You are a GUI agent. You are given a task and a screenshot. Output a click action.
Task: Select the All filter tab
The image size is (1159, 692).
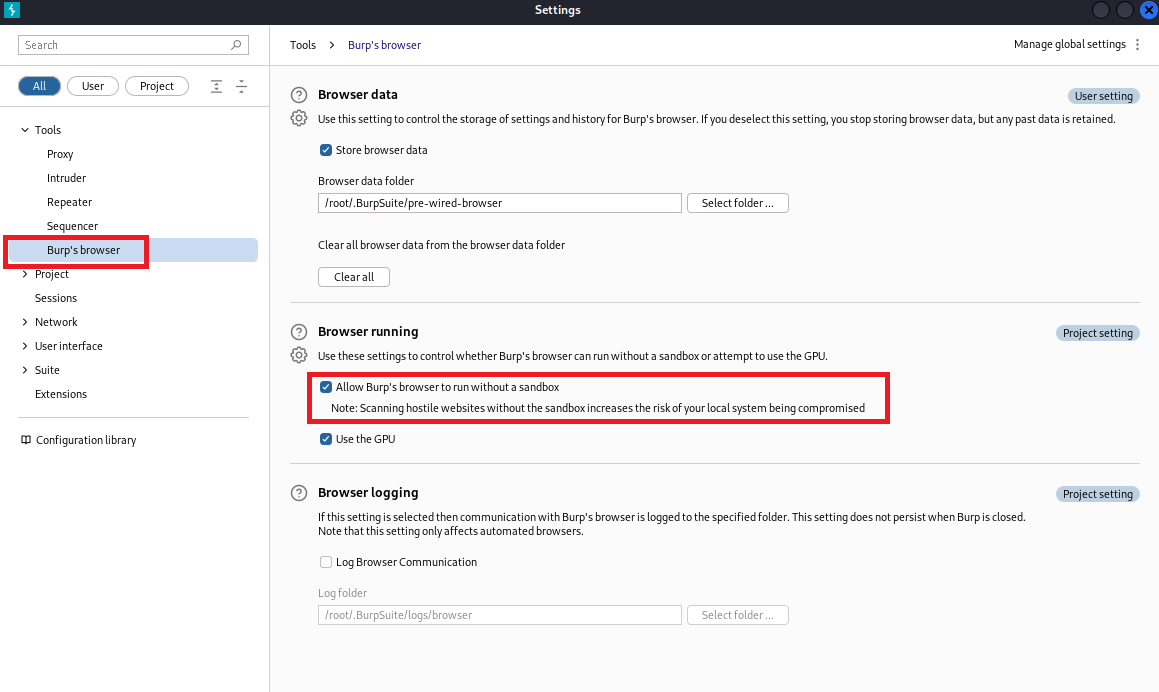point(39,86)
